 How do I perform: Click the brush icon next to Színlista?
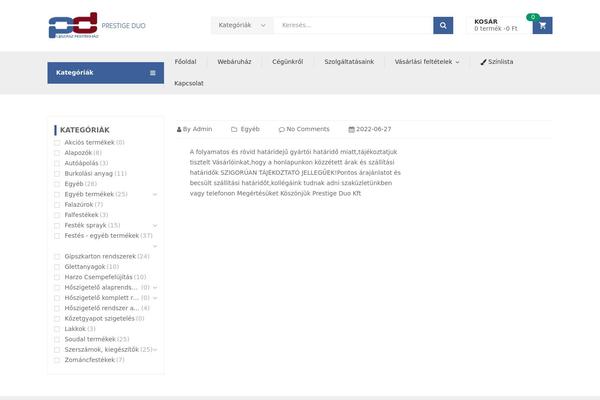(x=483, y=62)
